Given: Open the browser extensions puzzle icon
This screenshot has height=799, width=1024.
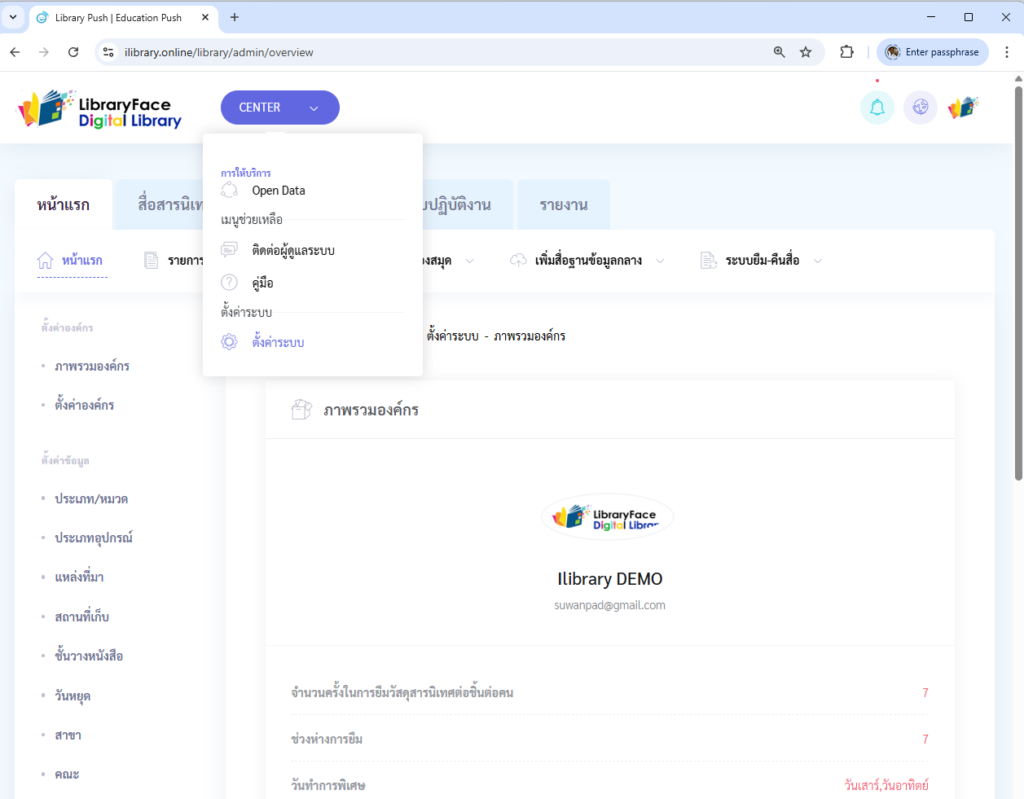Looking at the screenshot, I should pyautogui.click(x=847, y=52).
